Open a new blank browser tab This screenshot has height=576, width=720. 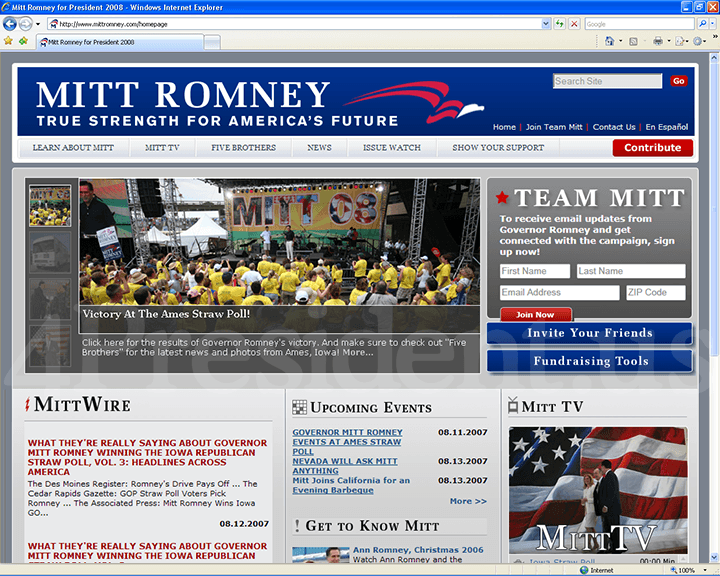coord(212,43)
